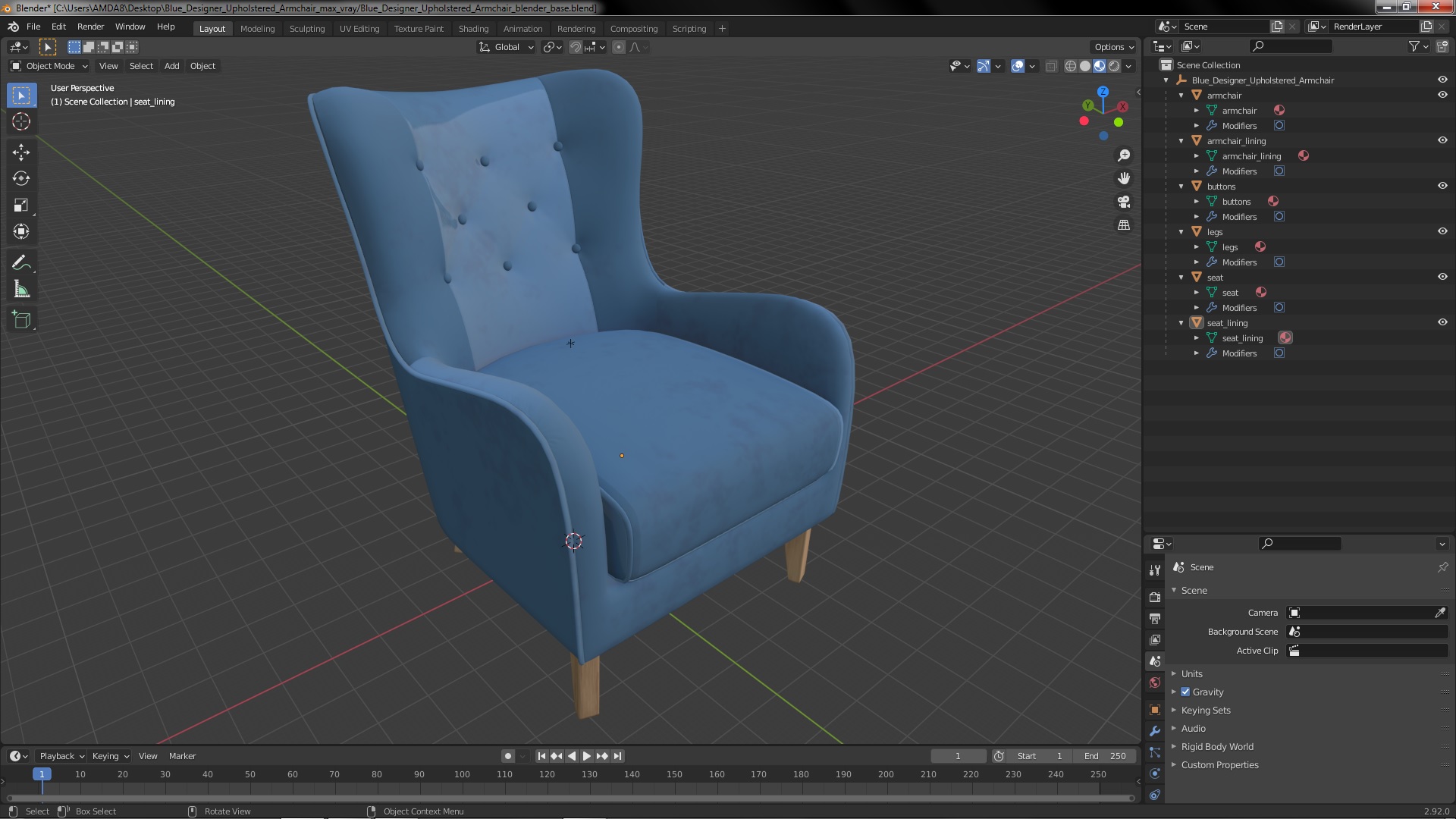This screenshot has height=819, width=1456.
Task: Toggle X-ray display mode
Action: [1051, 66]
